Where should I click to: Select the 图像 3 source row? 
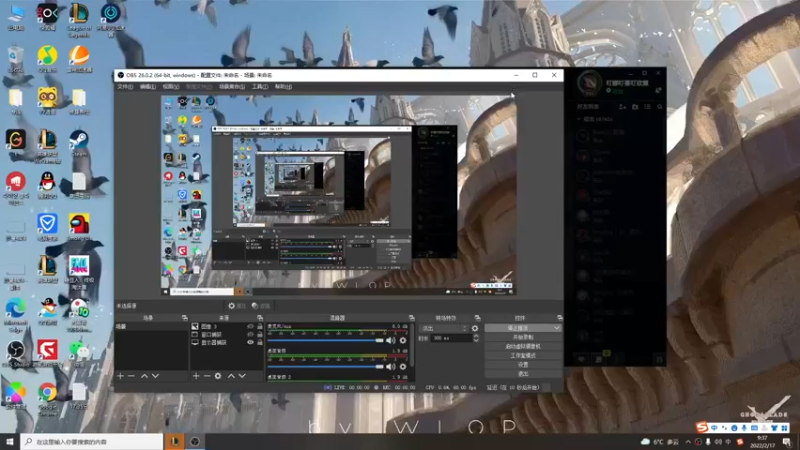pyautogui.click(x=227, y=326)
